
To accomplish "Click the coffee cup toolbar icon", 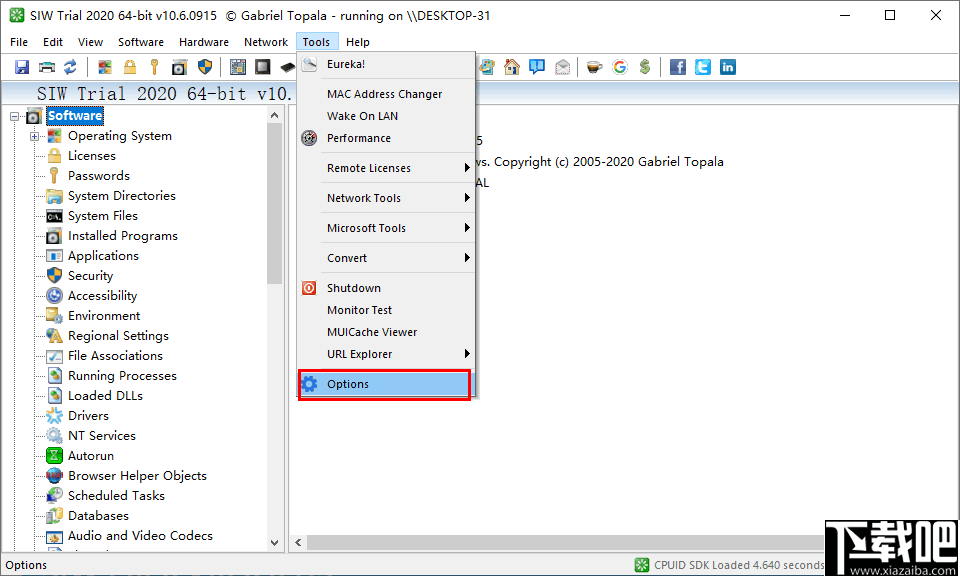I will coord(594,67).
